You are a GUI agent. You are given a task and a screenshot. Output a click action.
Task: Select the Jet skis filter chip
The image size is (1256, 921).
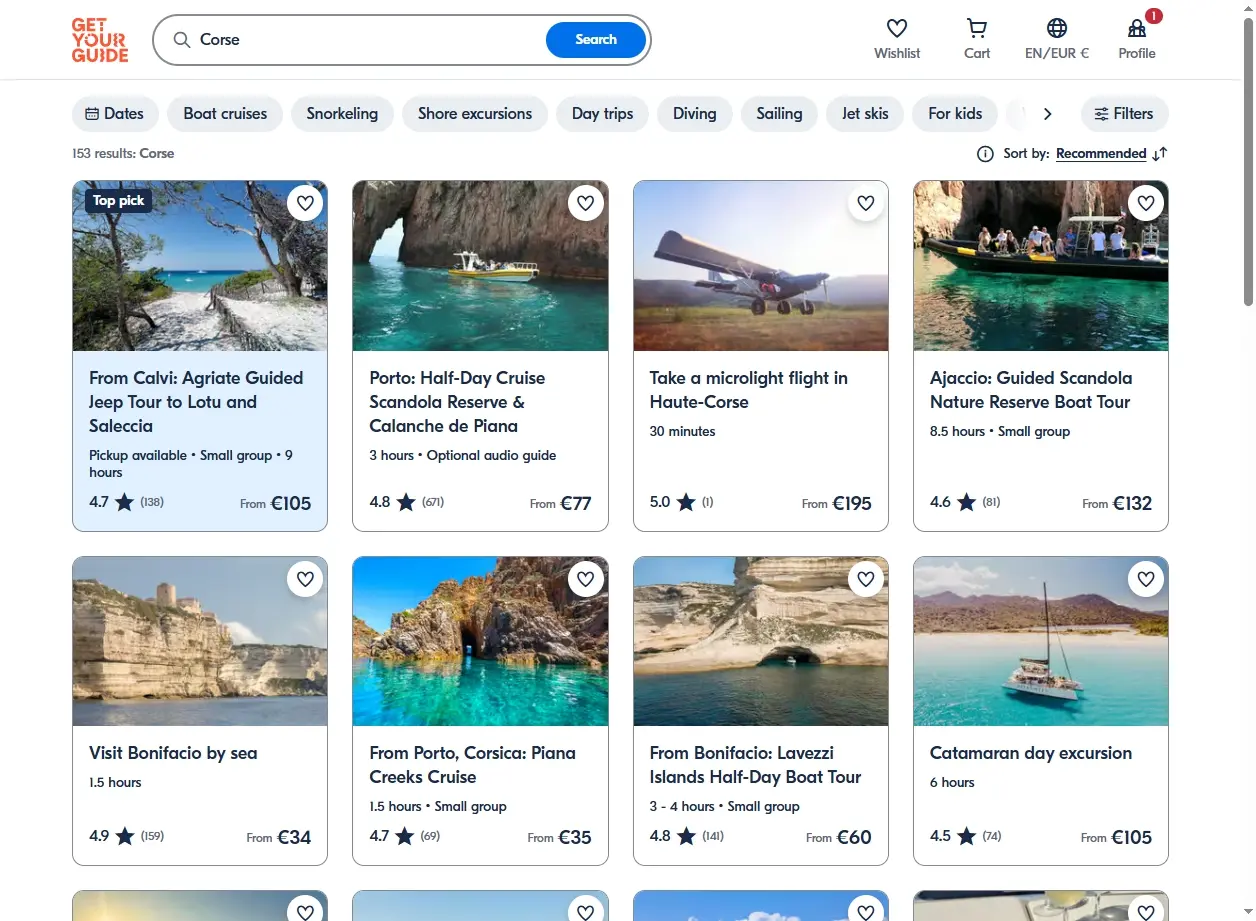click(x=865, y=114)
